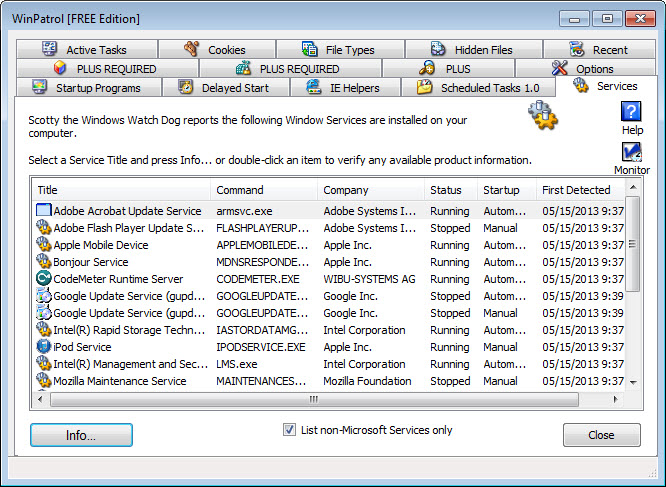Click the horizontal scrollbar thumb
This screenshot has width=666, height=487.
point(314,399)
